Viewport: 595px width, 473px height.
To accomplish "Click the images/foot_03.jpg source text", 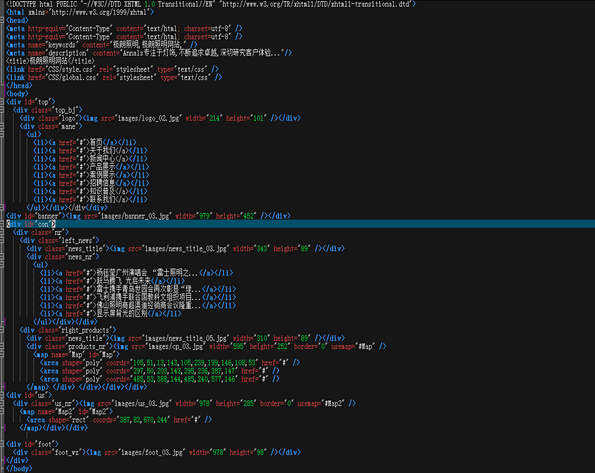I will pos(152,453).
